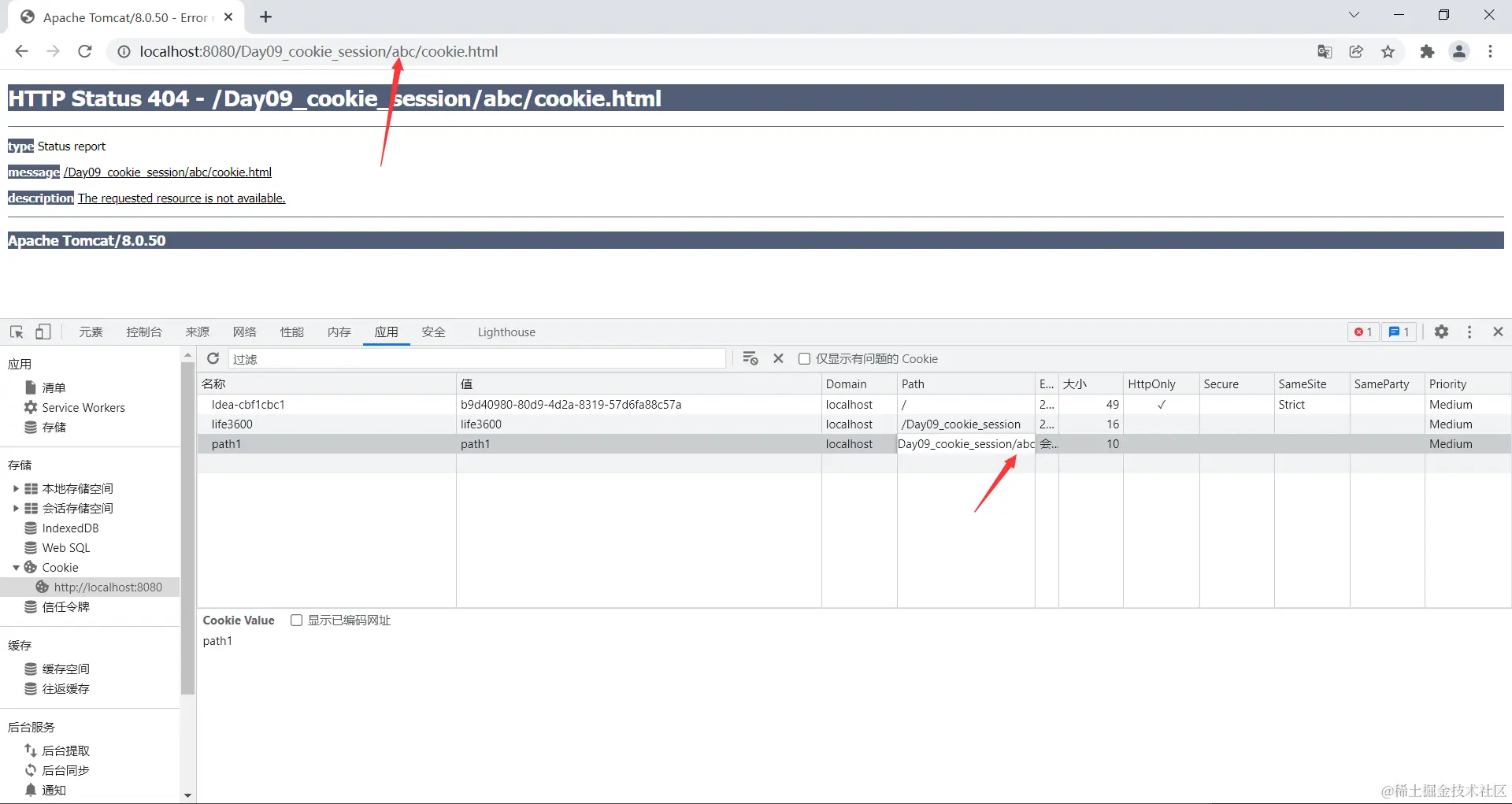Viewport: 1512px width, 804px height.
Task: Click the sidebar vertical scrollbar
Action: pyautogui.click(x=187, y=528)
